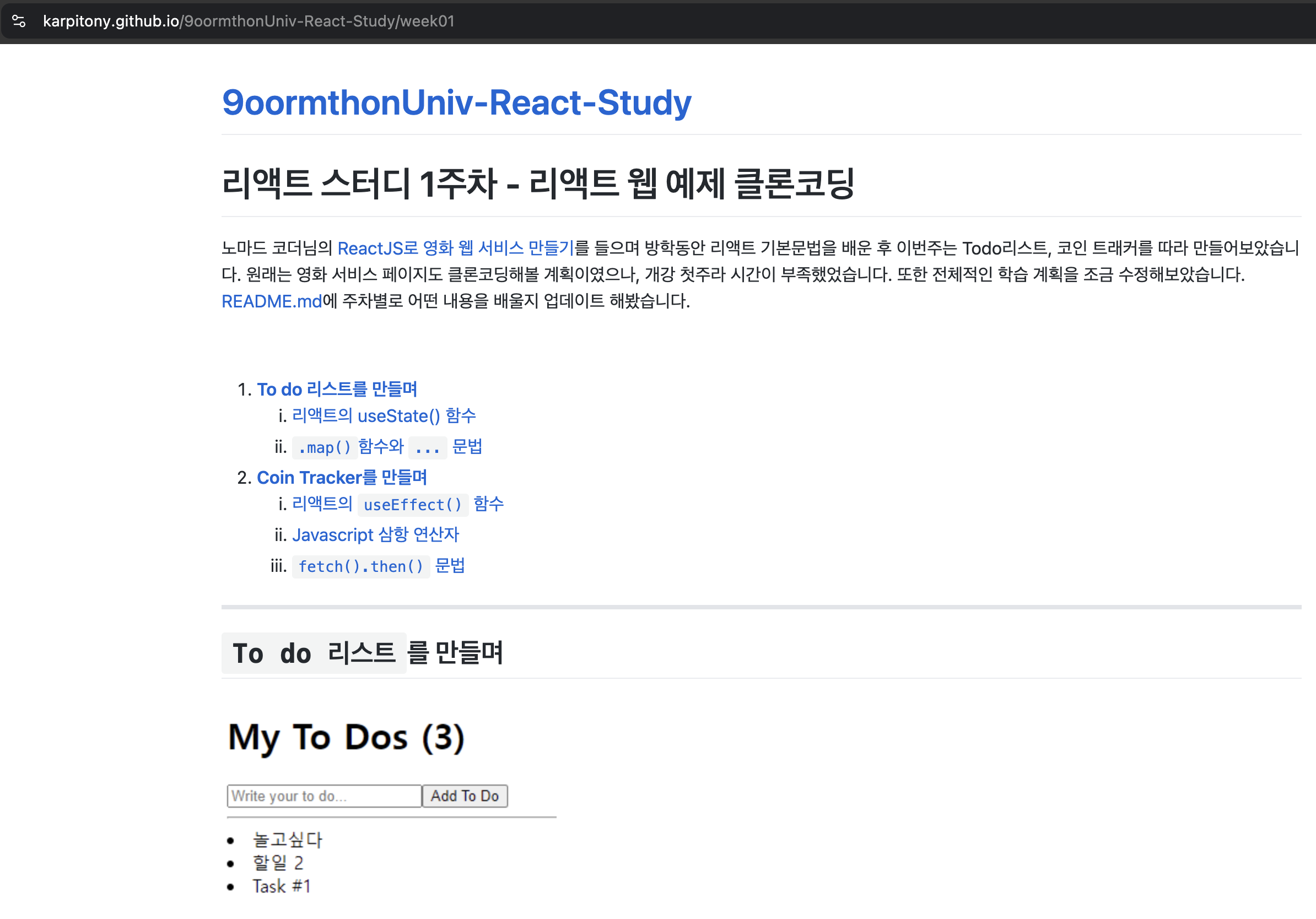
Task: Click the site information icon in address bar
Action: click(x=19, y=21)
